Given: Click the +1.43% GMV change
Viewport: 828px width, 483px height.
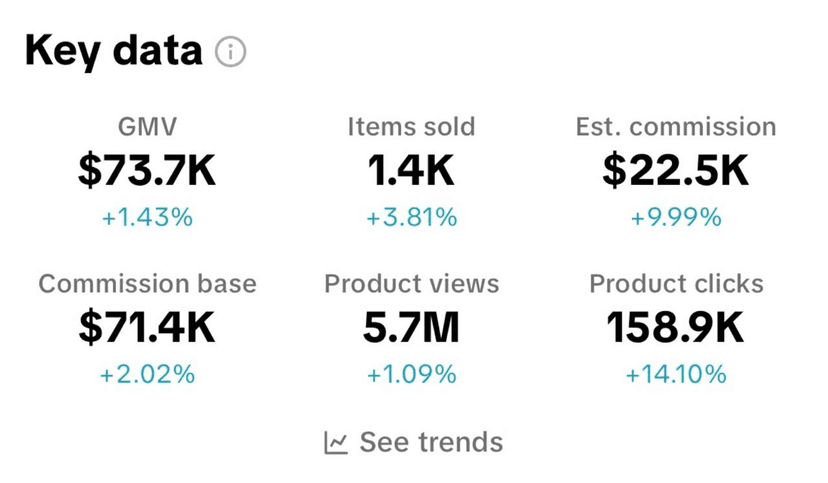Looking at the screenshot, I should (x=147, y=217).
